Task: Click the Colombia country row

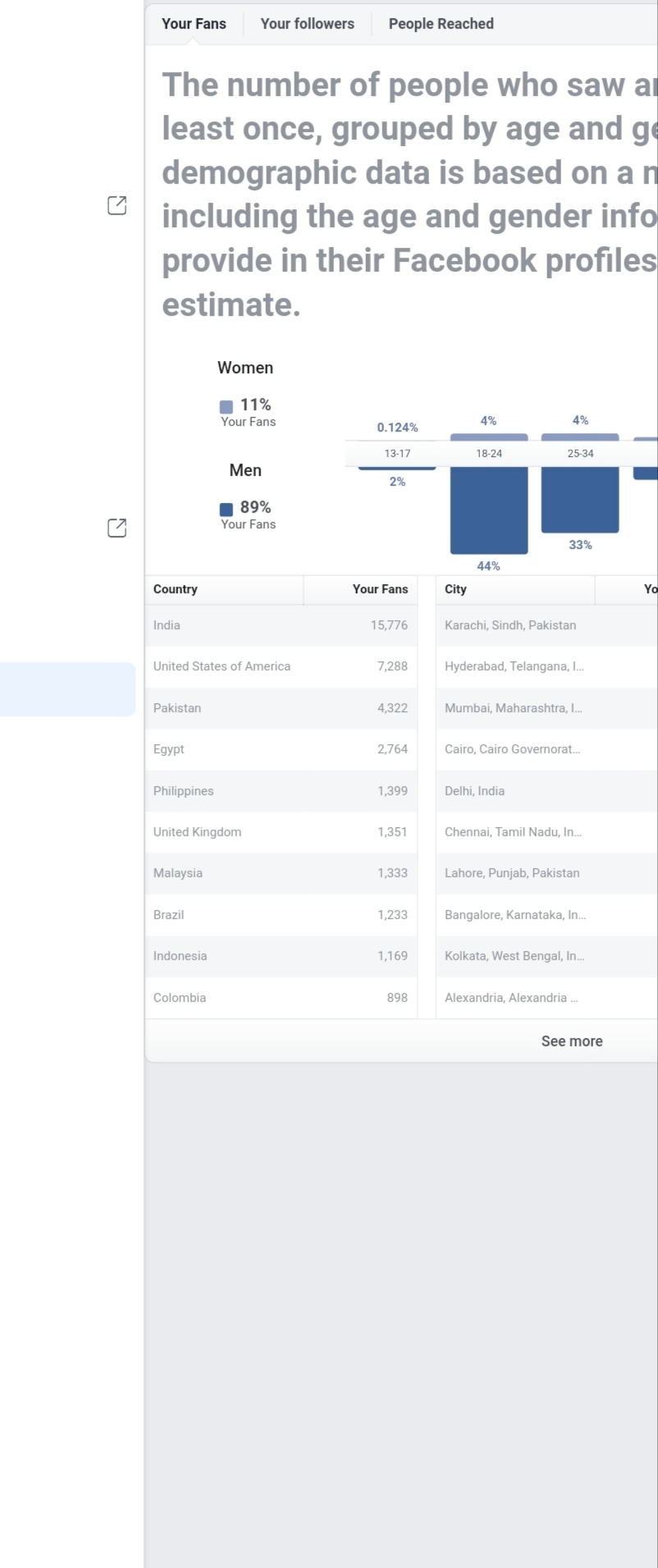Action: (281, 998)
